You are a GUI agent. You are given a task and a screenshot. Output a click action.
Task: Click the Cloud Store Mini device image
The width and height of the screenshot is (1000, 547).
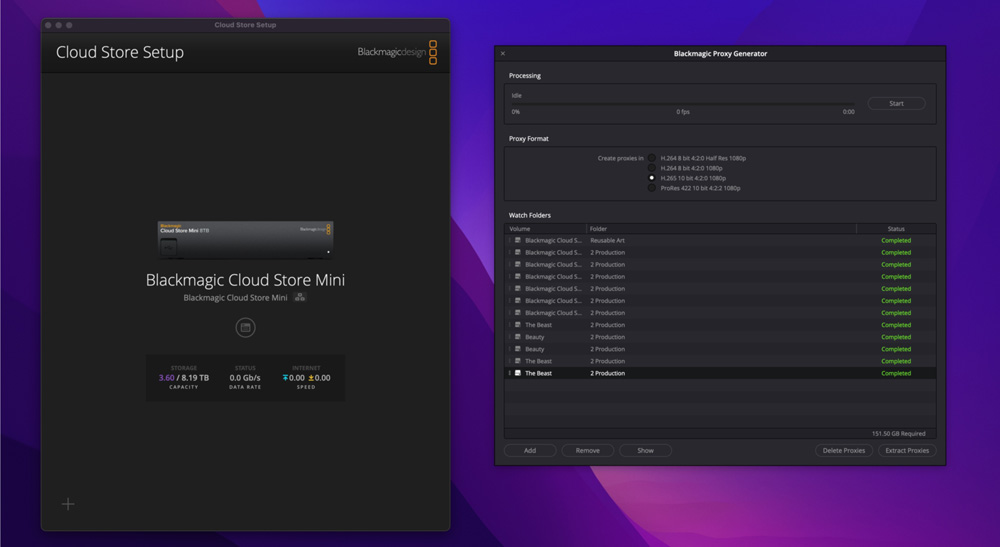coord(245,240)
